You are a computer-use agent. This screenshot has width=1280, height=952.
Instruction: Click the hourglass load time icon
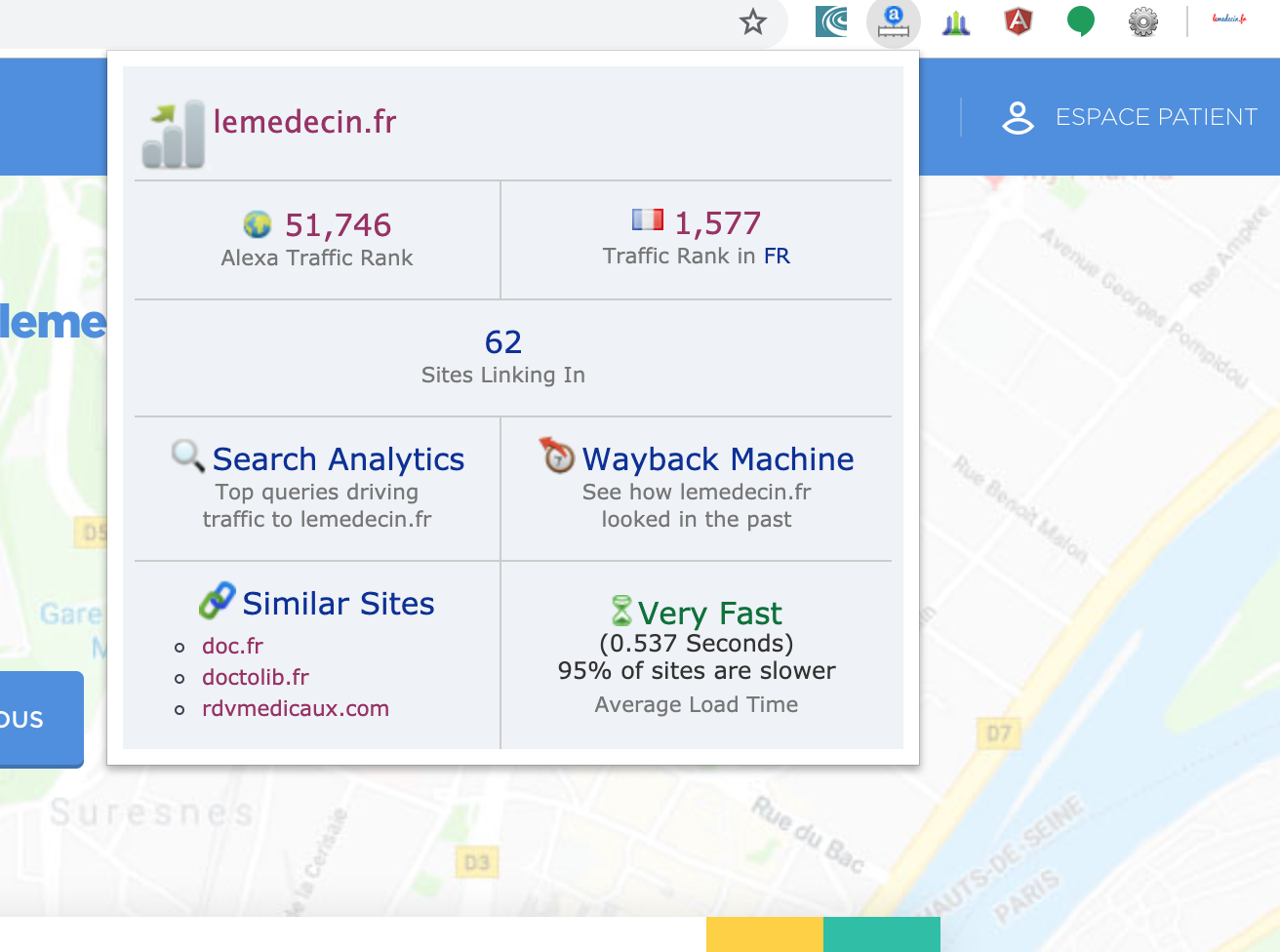pos(621,611)
